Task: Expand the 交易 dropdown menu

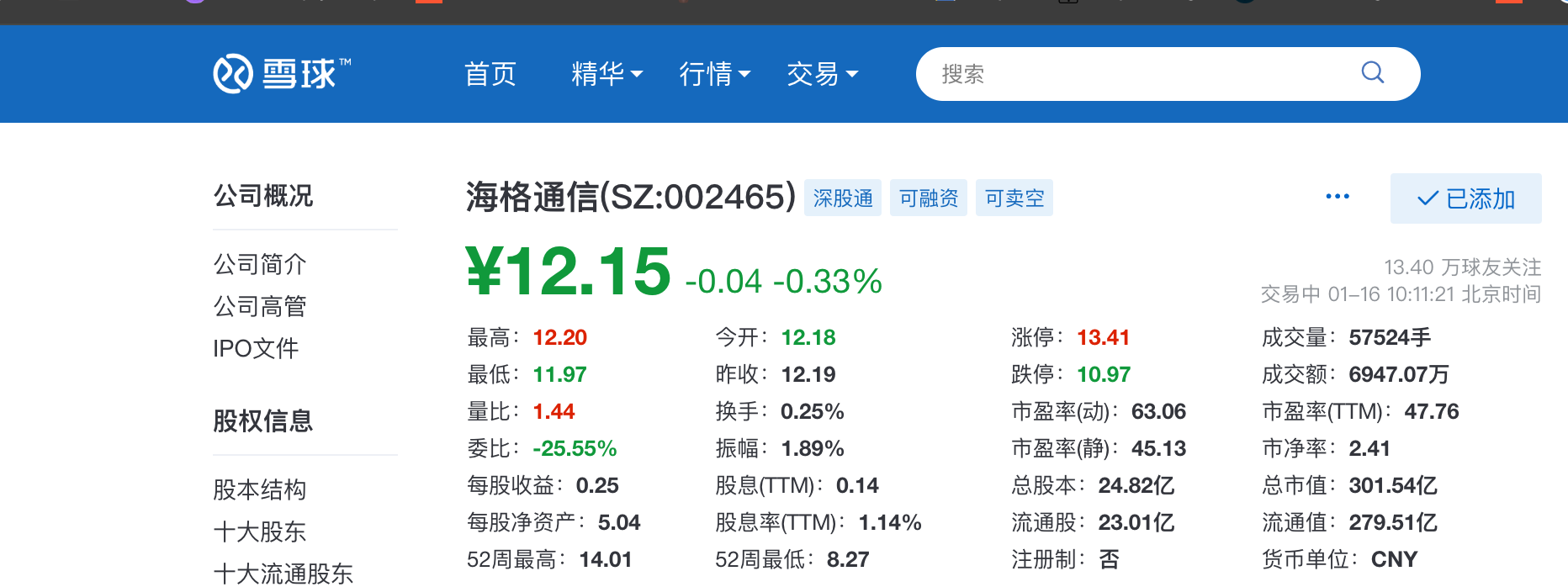Action: pyautogui.click(x=822, y=74)
